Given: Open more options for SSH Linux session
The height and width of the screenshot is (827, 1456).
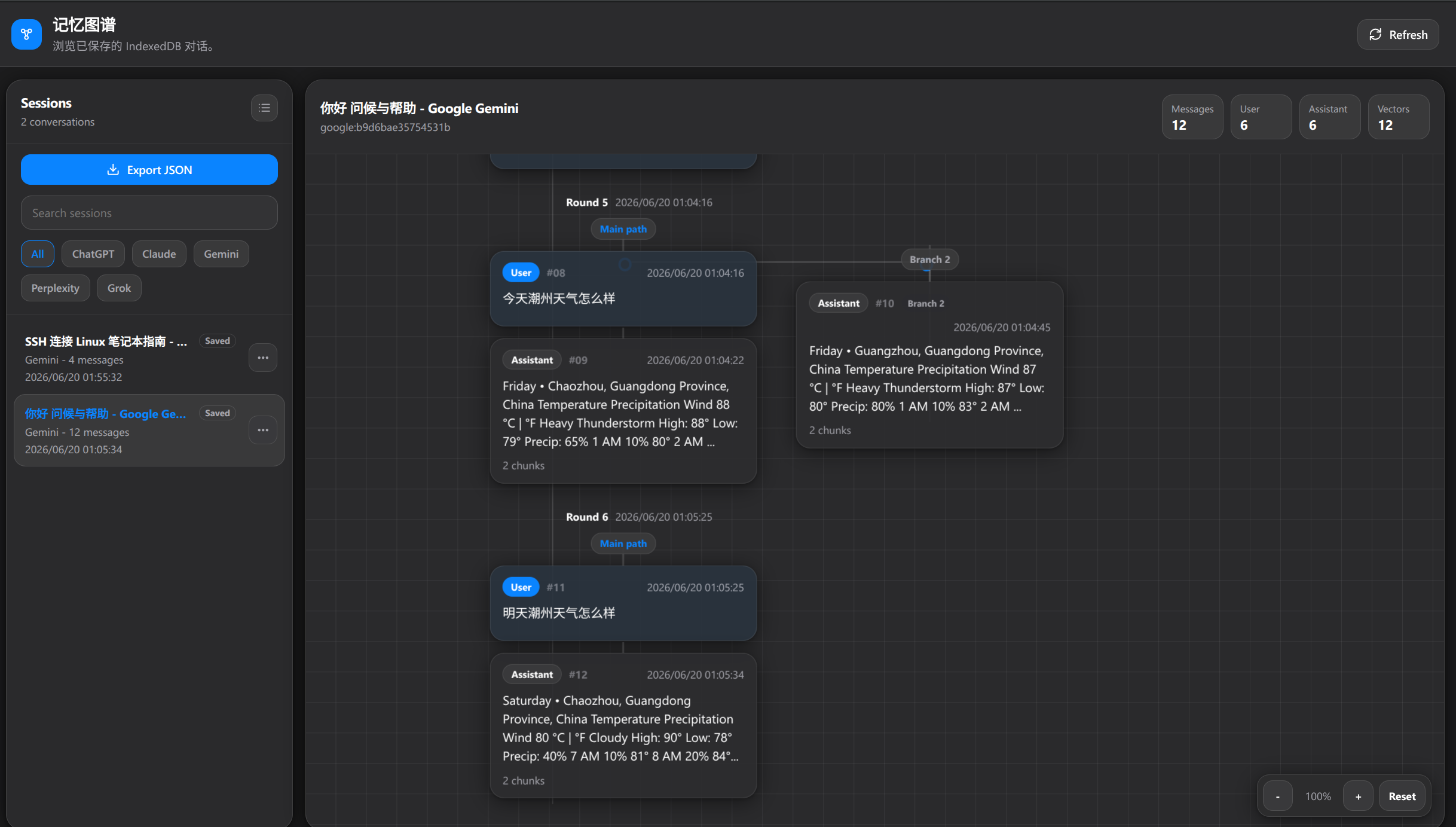Looking at the screenshot, I should pos(263,358).
